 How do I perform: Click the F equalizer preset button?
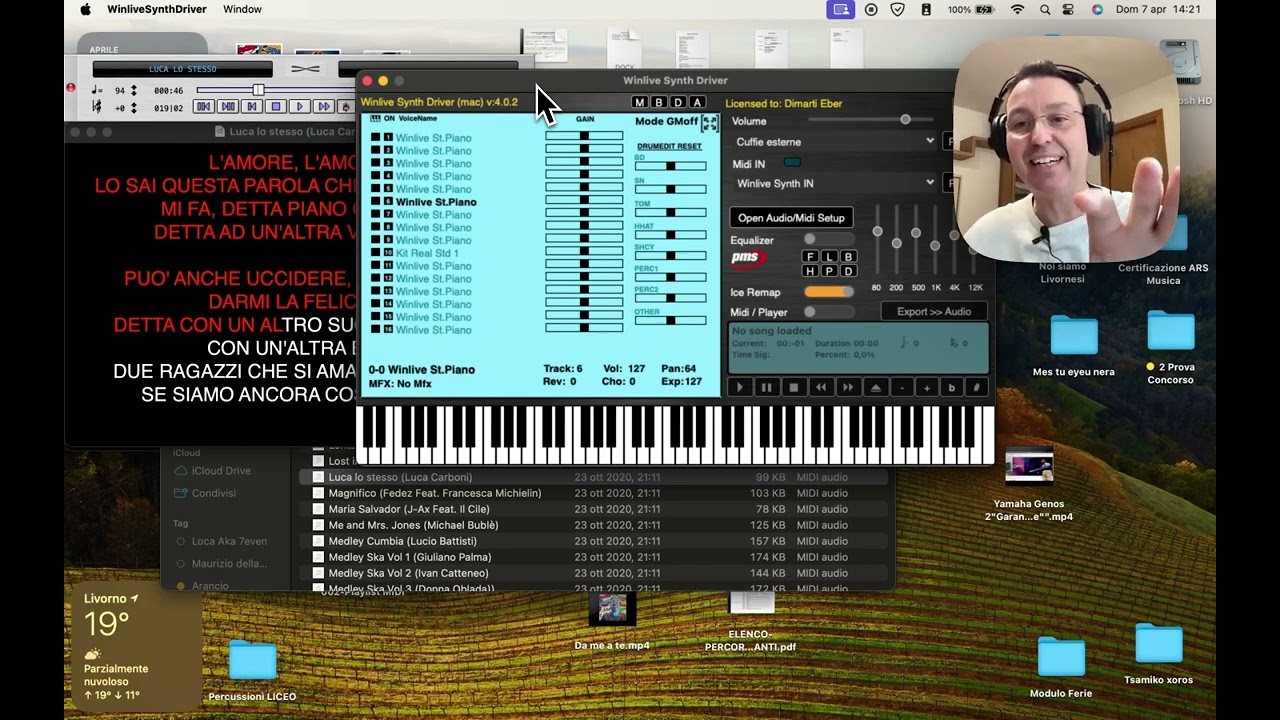811,257
